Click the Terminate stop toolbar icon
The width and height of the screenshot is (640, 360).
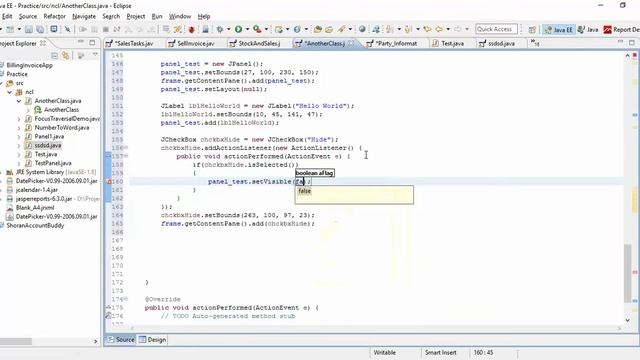click(x=106, y=29)
